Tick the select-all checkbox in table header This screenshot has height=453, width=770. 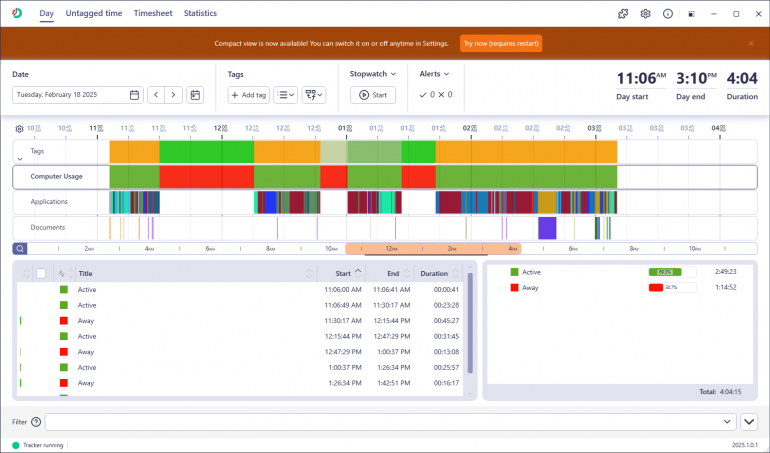click(x=41, y=273)
